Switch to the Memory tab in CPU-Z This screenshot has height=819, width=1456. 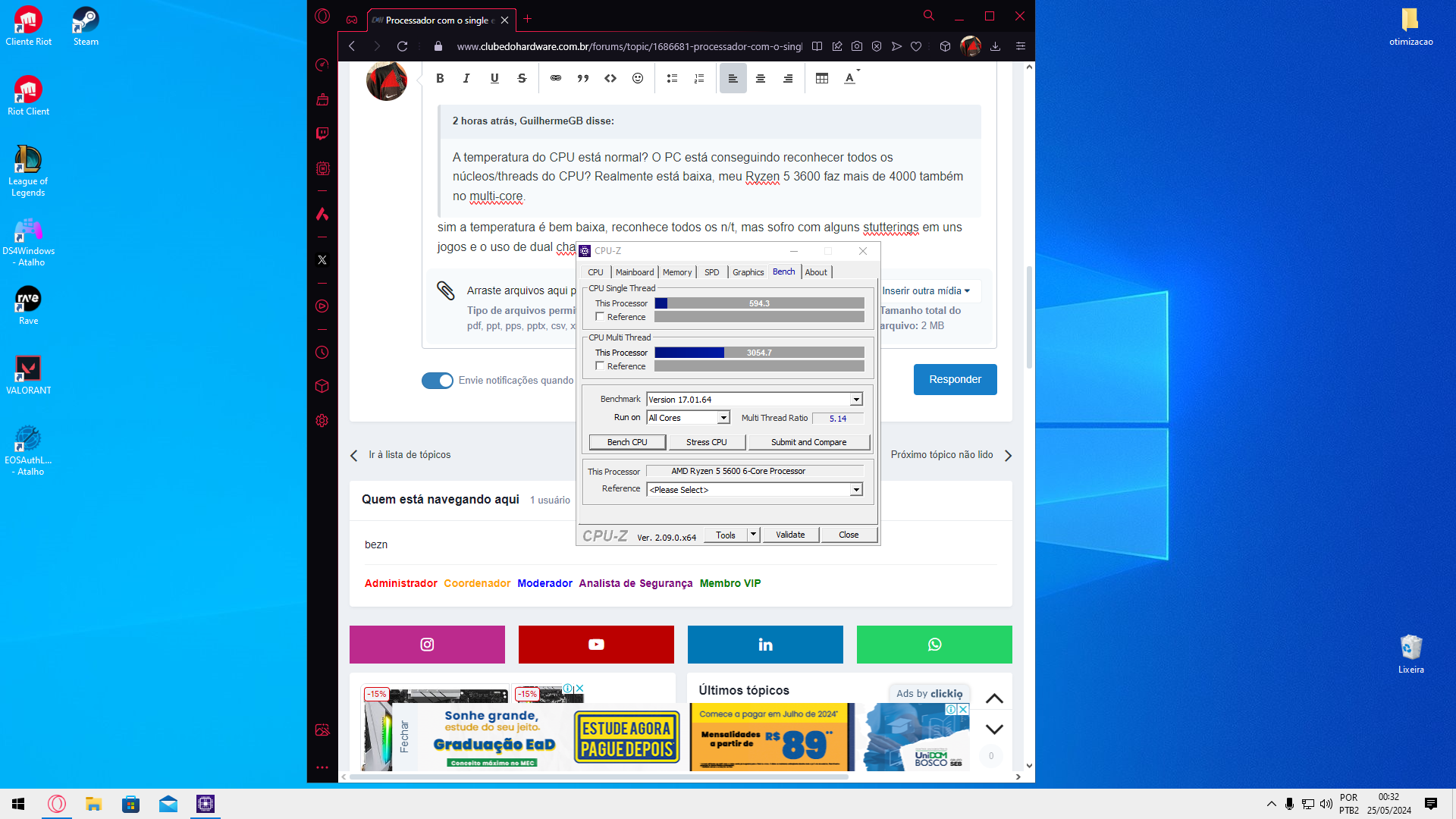coord(677,272)
